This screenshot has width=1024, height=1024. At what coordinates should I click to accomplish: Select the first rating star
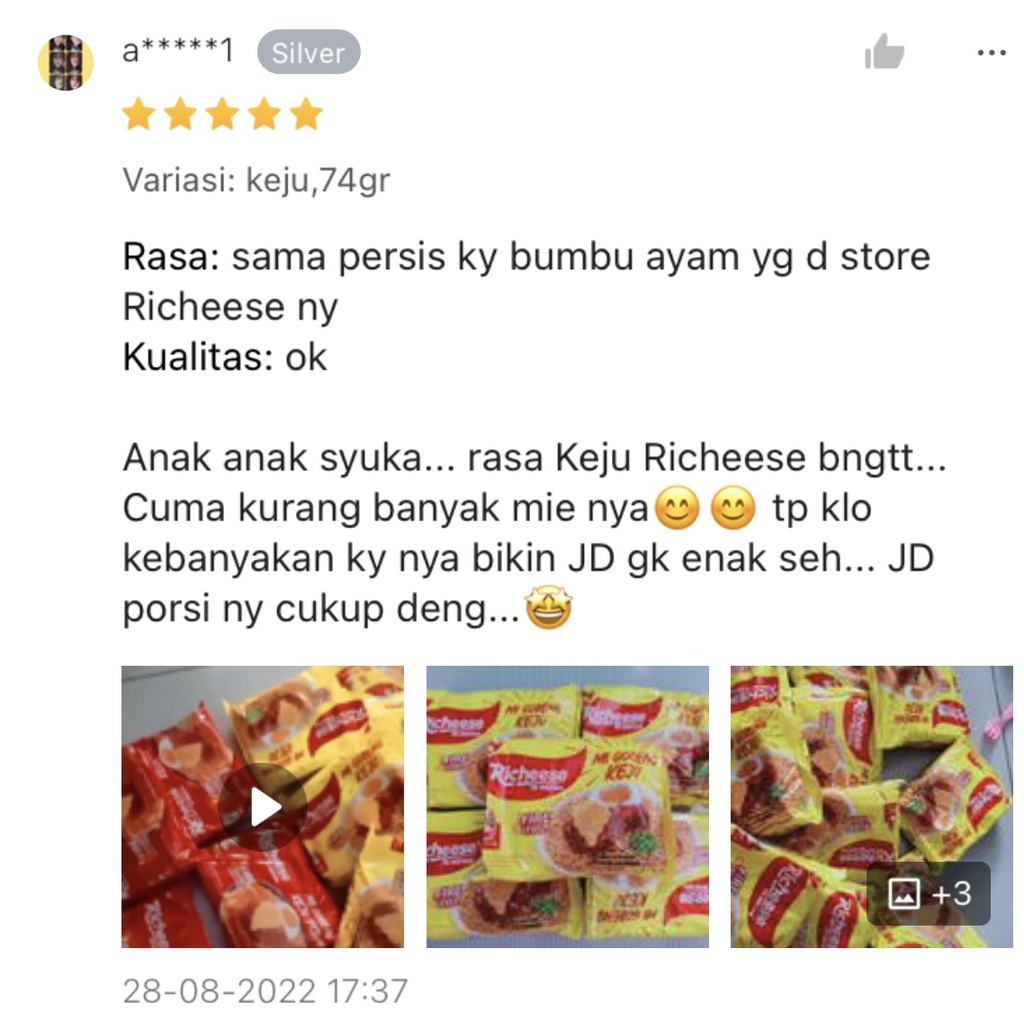(x=138, y=114)
